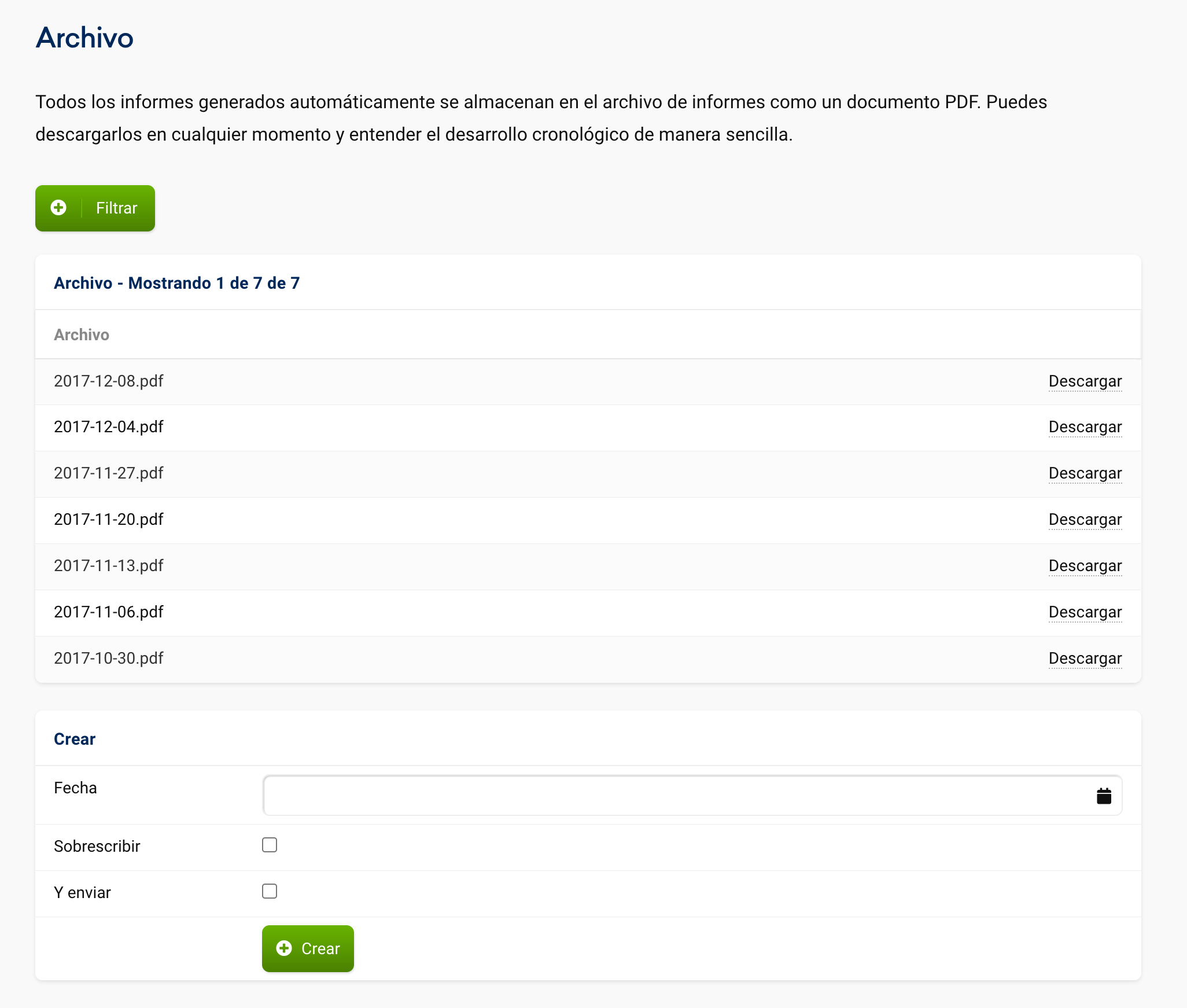Click Descargar for 2017-11-27.pdf
1187x1008 pixels.
coord(1085,473)
